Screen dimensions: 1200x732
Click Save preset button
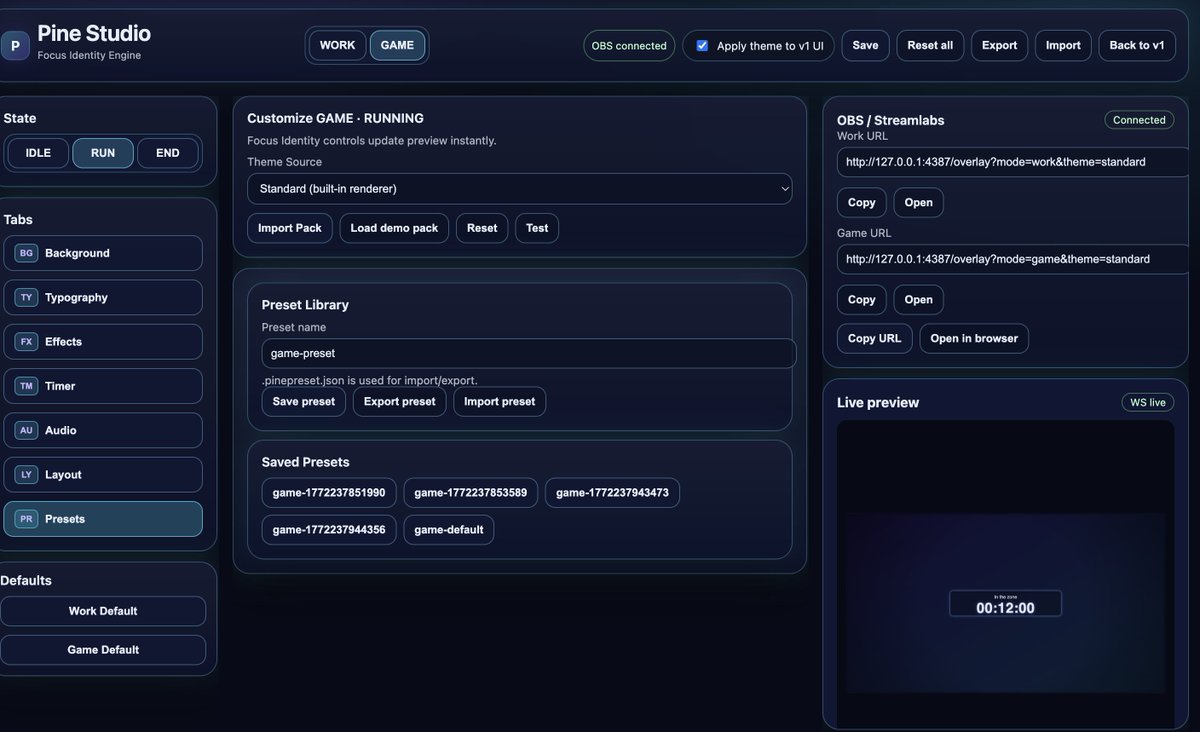[304, 401]
